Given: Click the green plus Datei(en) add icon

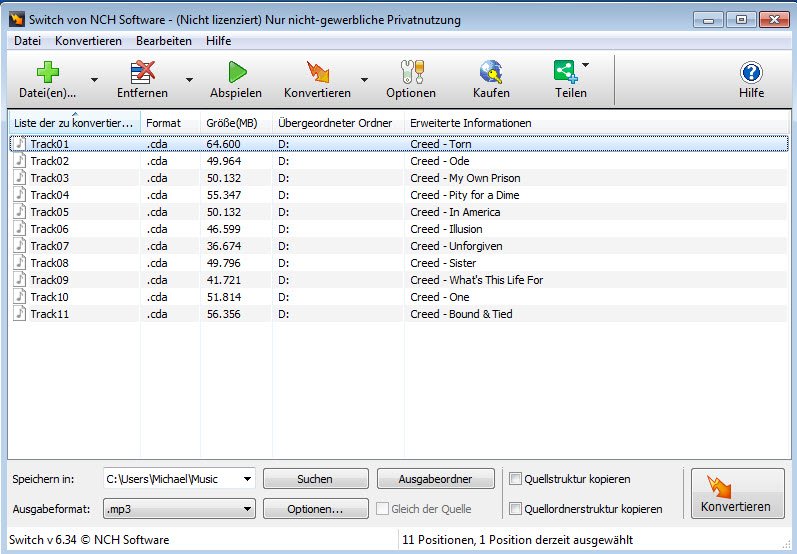Looking at the screenshot, I should pos(47,73).
